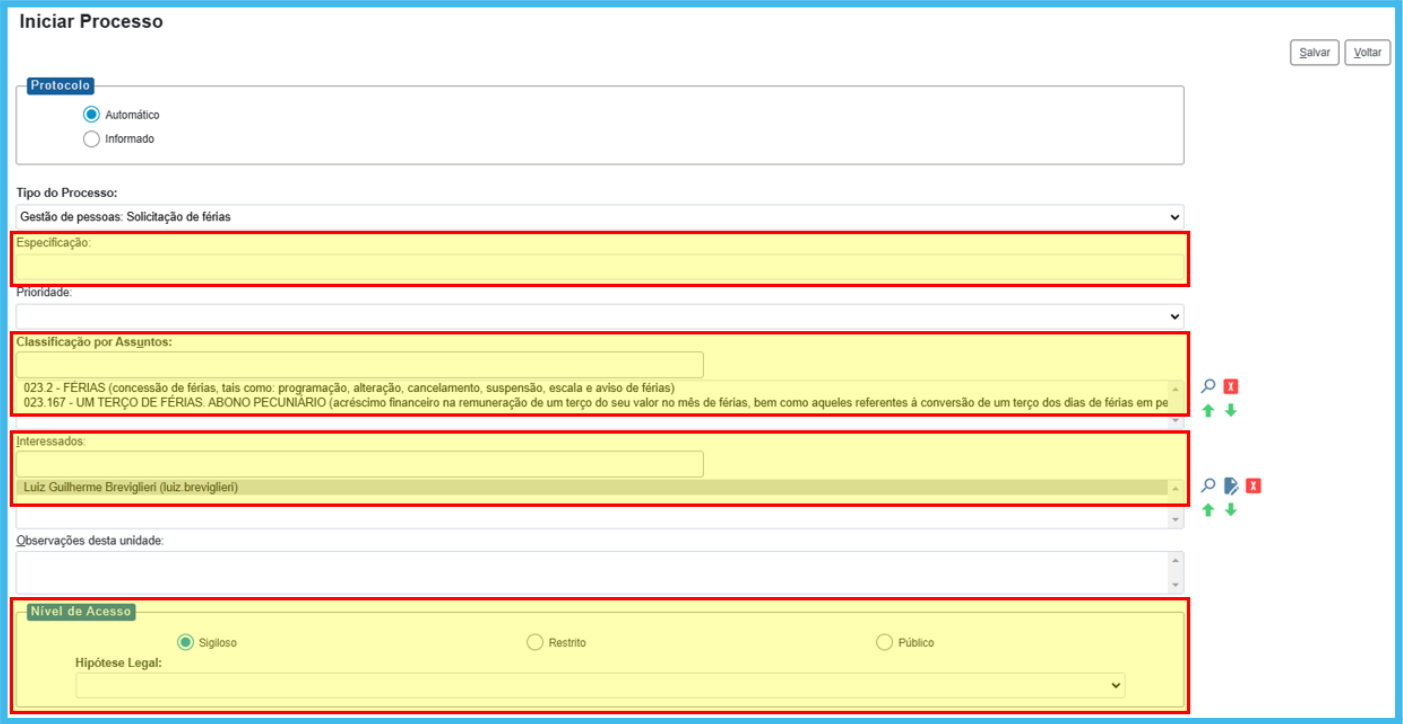This screenshot has height=724, width=1403.
Task: Move interessado up with green arrow
Action: pyautogui.click(x=1208, y=510)
